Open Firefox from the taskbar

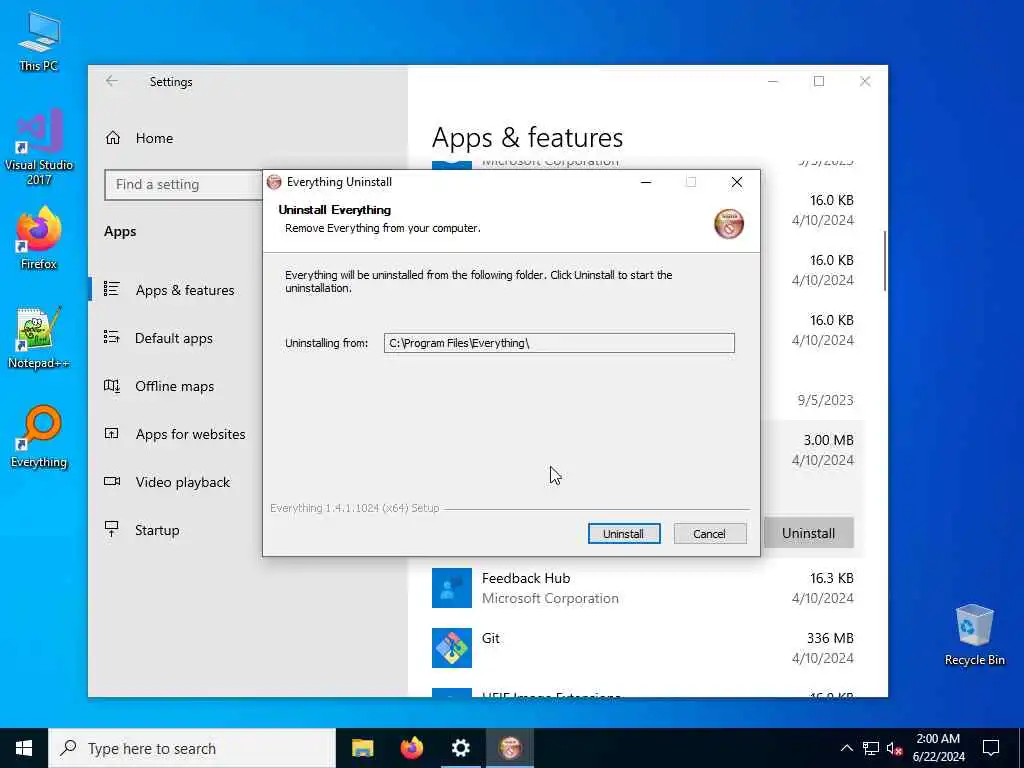pos(411,748)
